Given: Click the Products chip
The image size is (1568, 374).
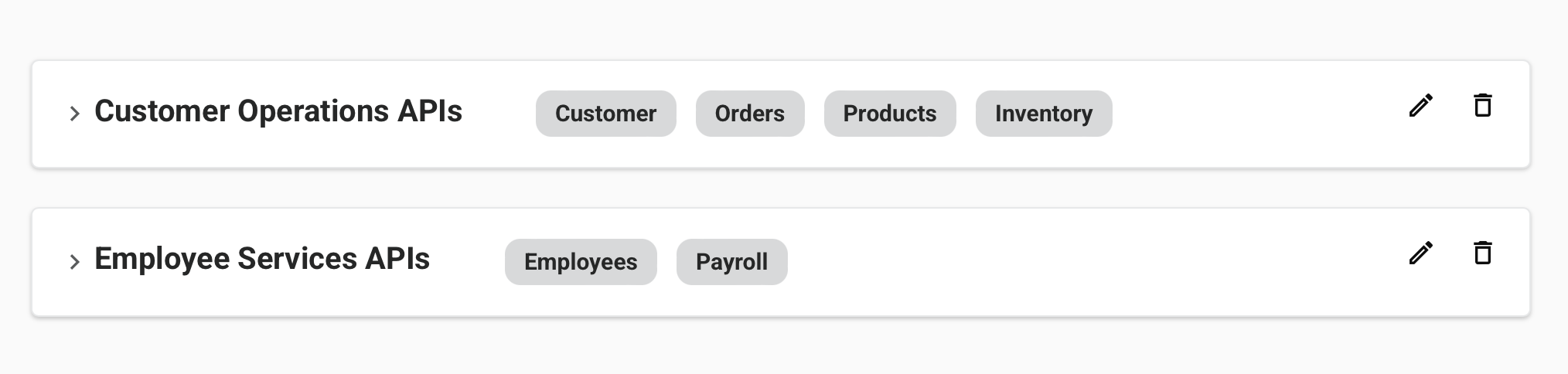Looking at the screenshot, I should (889, 114).
